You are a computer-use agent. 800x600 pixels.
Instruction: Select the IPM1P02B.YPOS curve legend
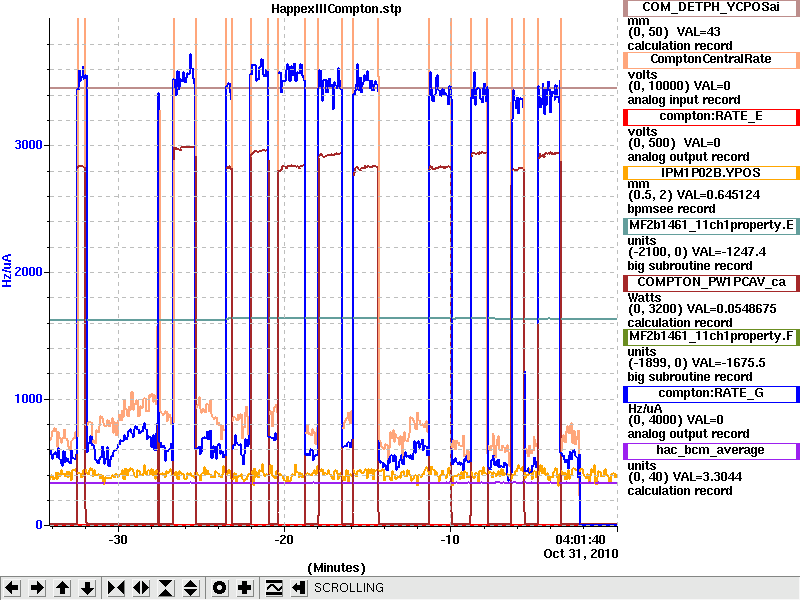point(711,173)
